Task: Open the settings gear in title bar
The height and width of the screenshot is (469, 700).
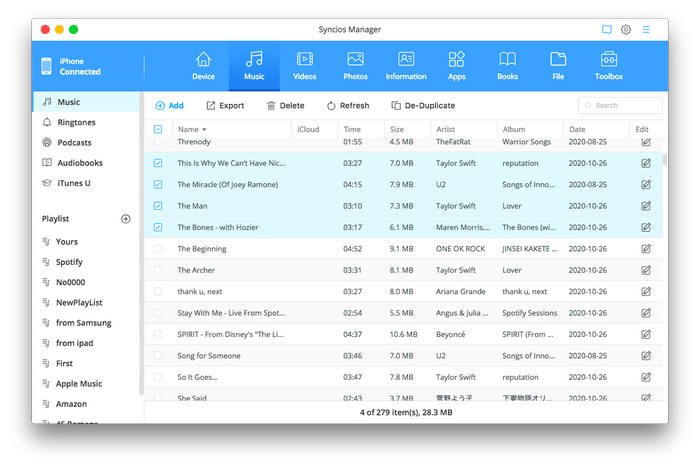Action: (x=626, y=29)
